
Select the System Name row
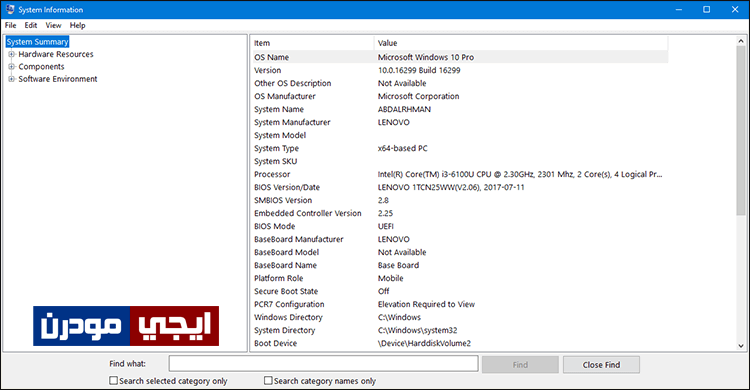coord(460,109)
